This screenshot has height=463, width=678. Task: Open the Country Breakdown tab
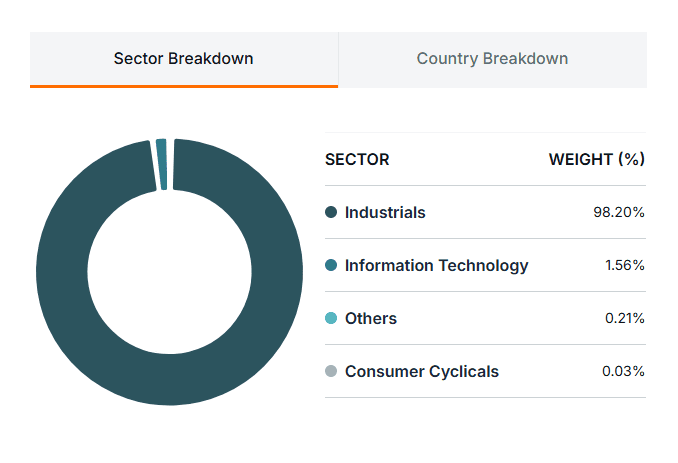point(493,59)
